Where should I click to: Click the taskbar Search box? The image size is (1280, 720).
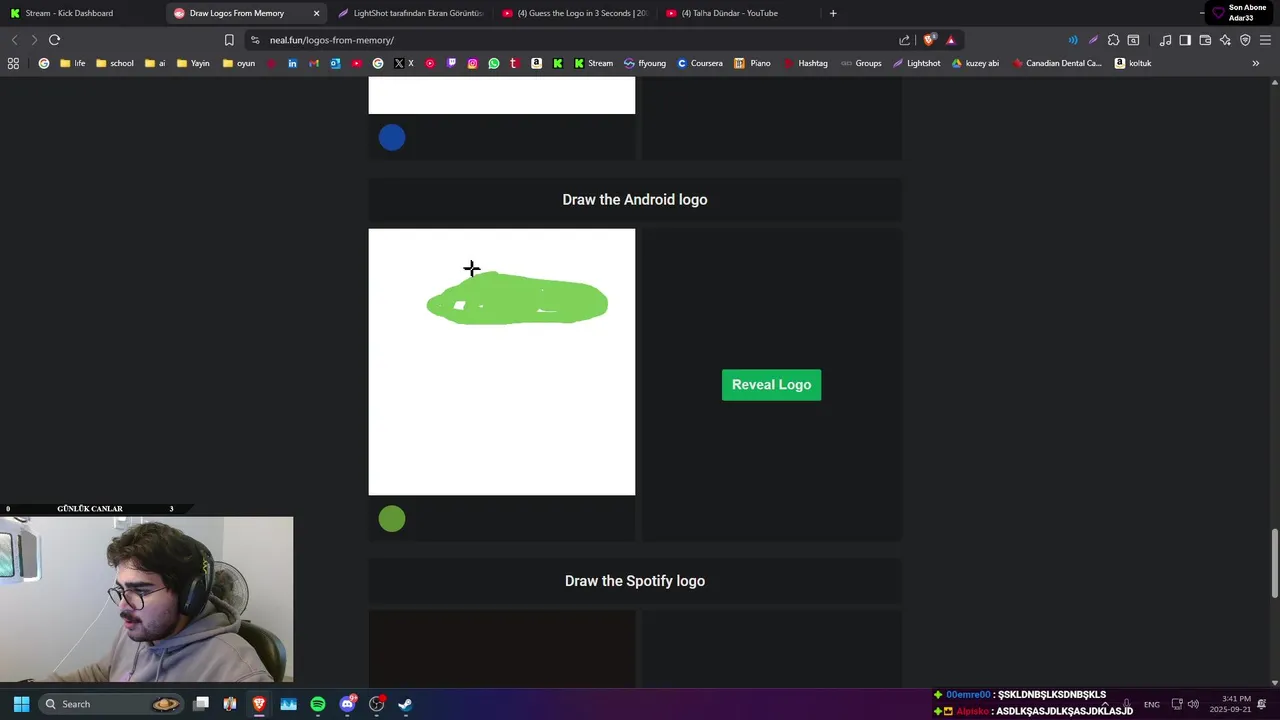click(112, 704)
